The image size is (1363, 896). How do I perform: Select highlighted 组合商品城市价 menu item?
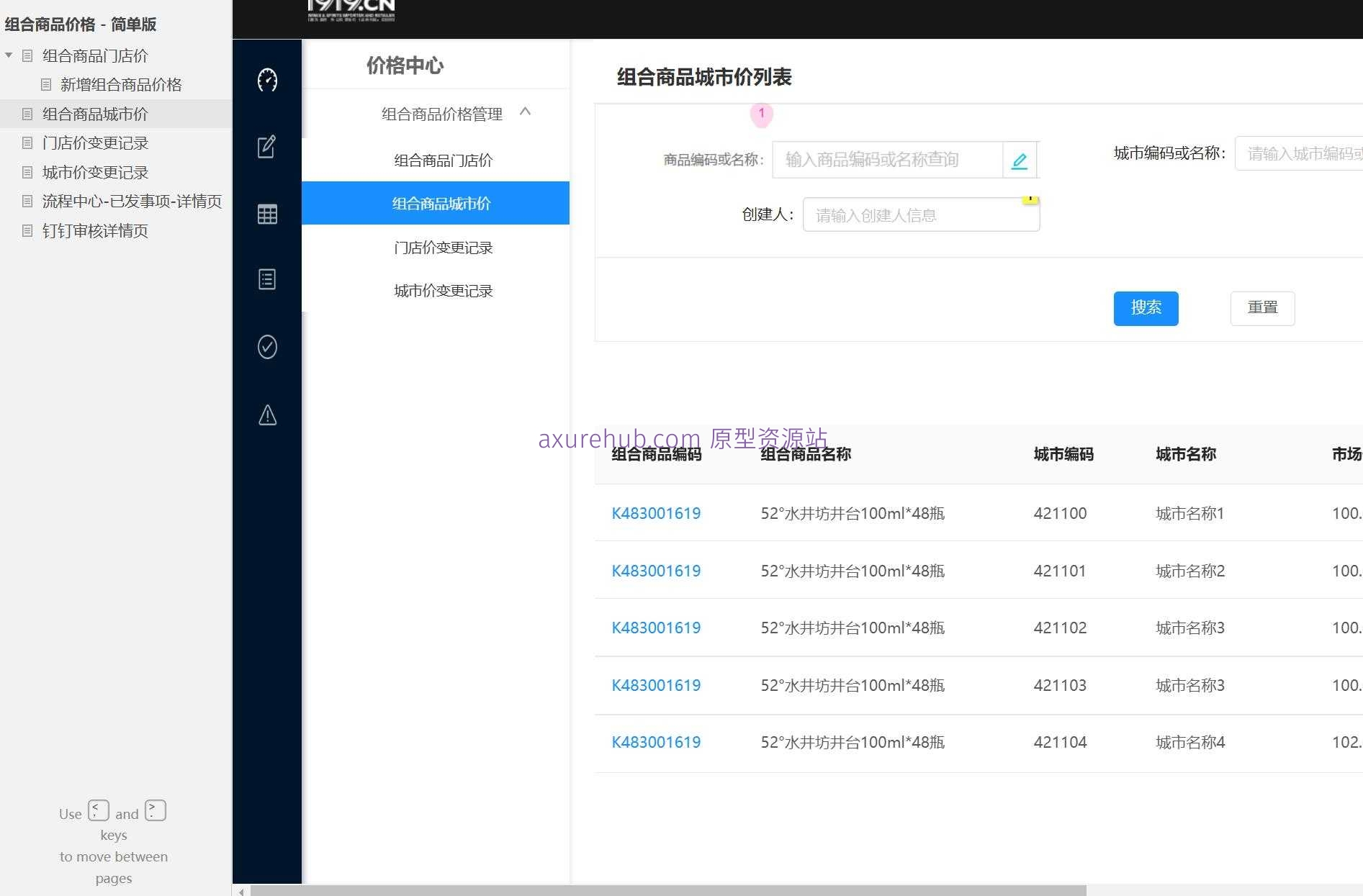pos(436,203)
